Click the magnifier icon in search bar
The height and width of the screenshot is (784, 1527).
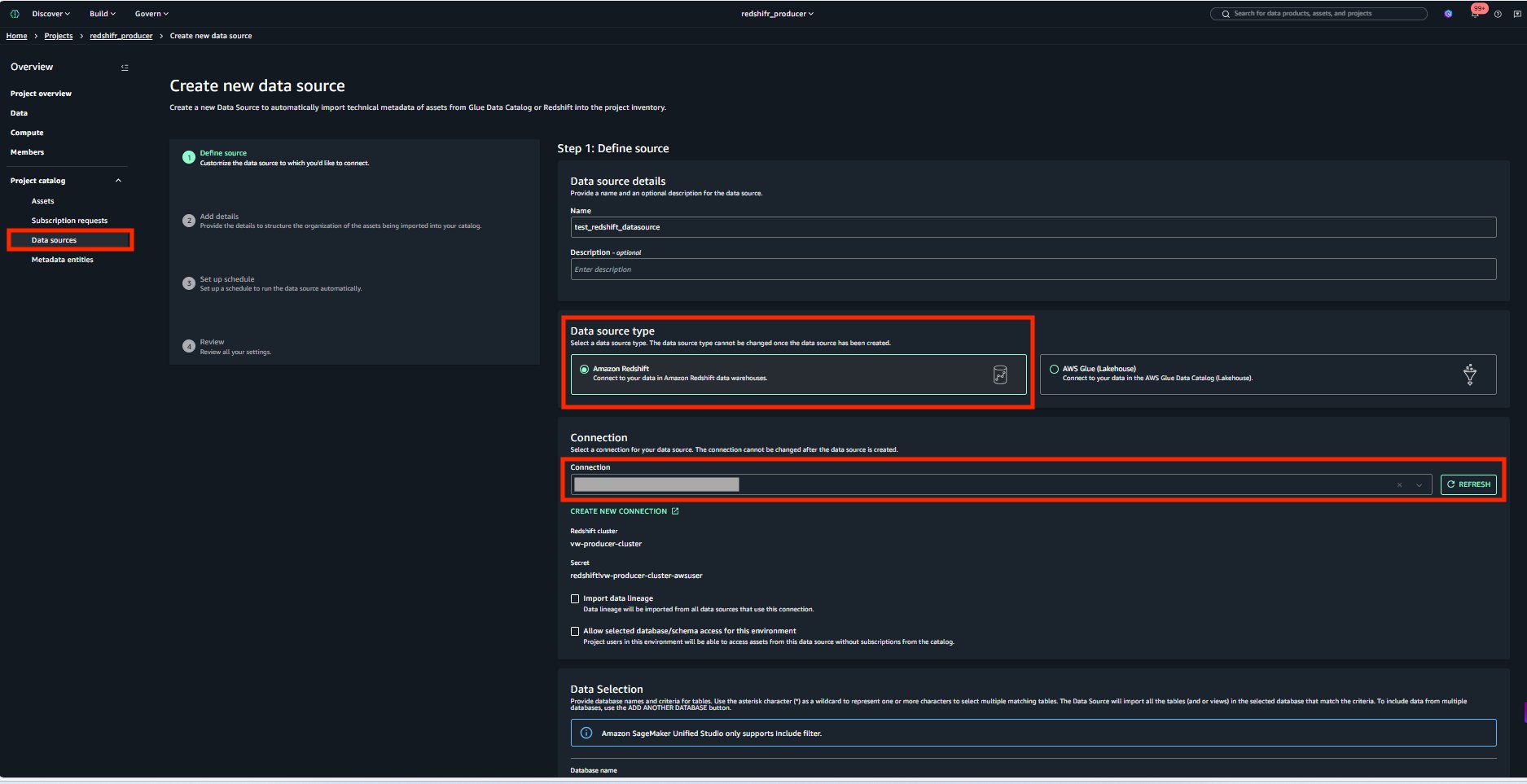pyautogui.click(x=1225, y=14)
